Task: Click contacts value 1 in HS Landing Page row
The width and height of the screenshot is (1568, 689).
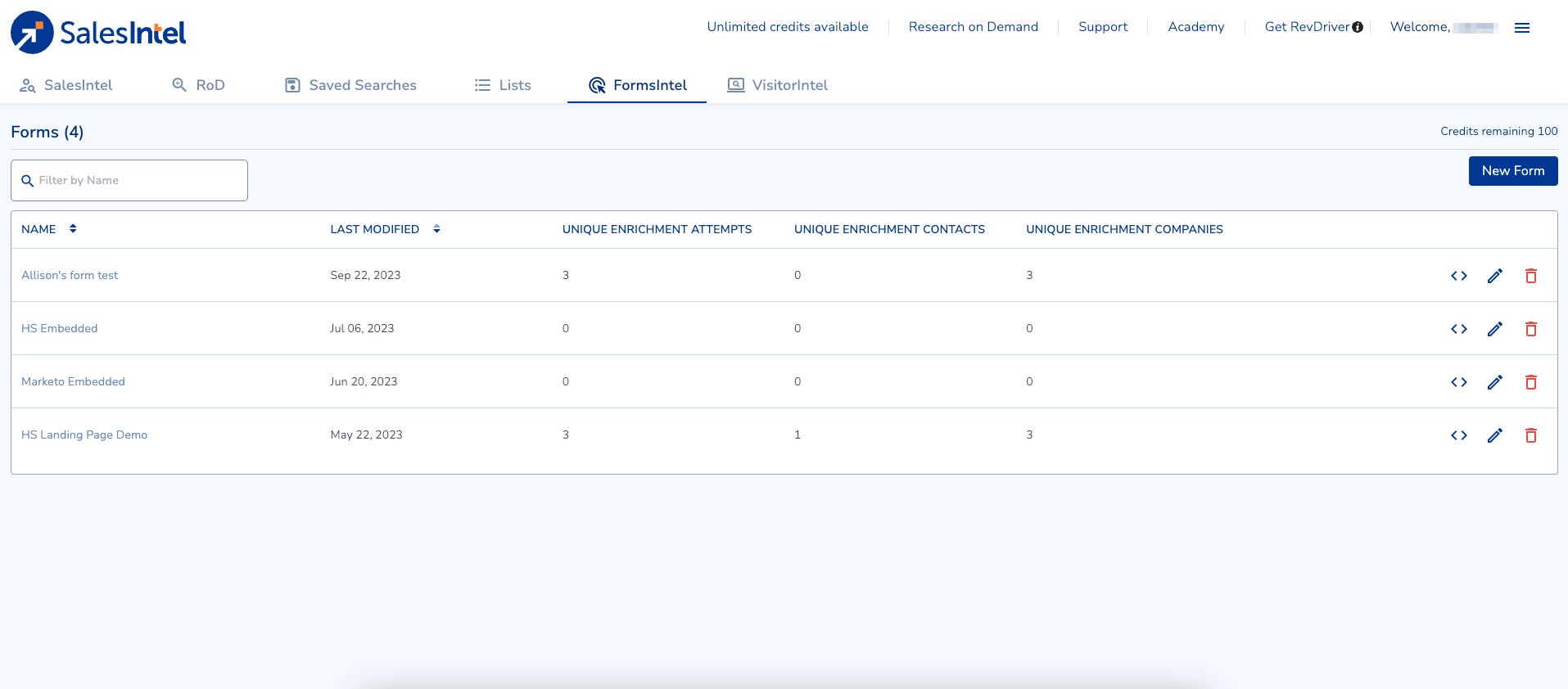Action: point(797,435)
